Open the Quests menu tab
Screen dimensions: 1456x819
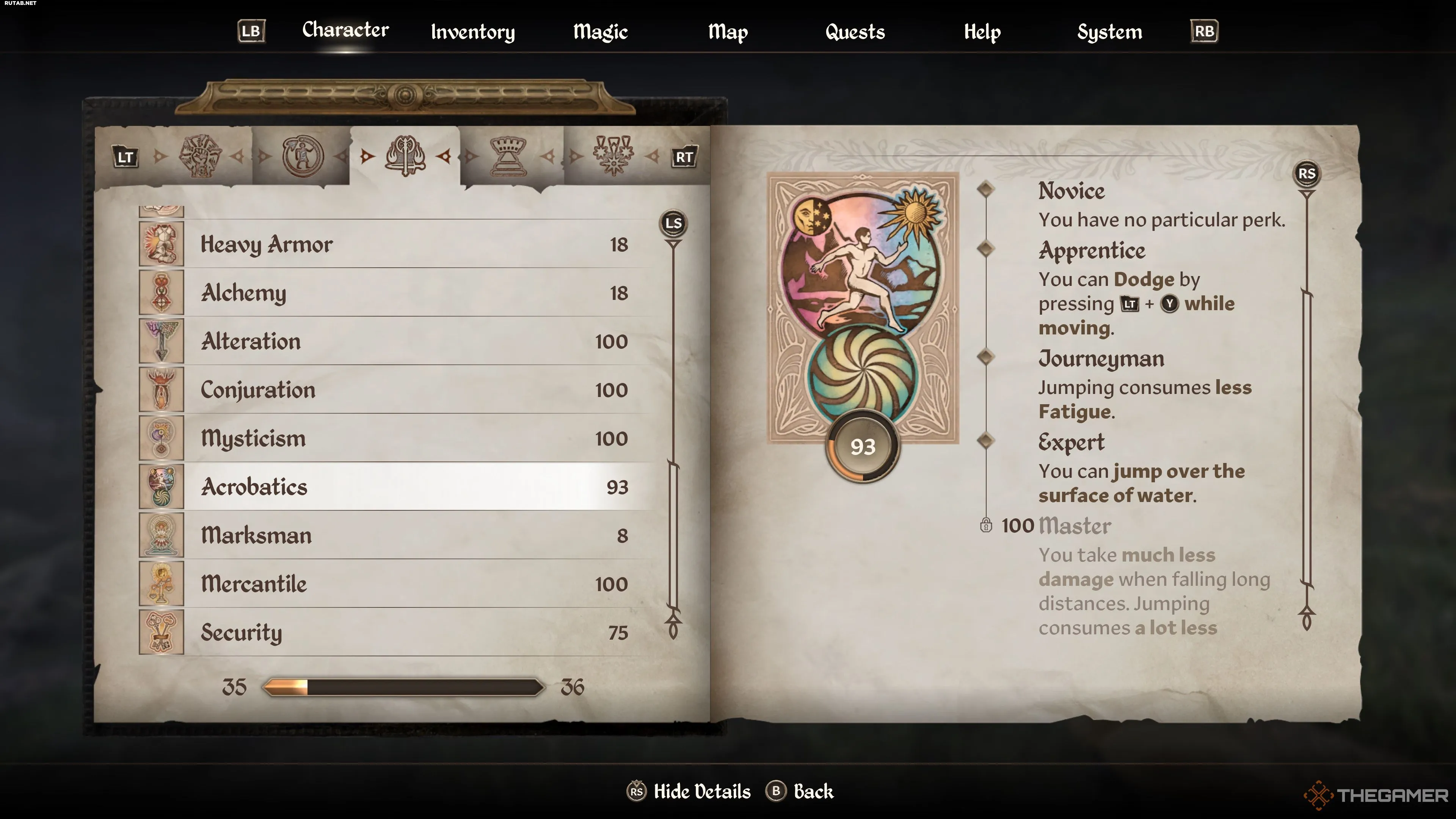point(855,31)
